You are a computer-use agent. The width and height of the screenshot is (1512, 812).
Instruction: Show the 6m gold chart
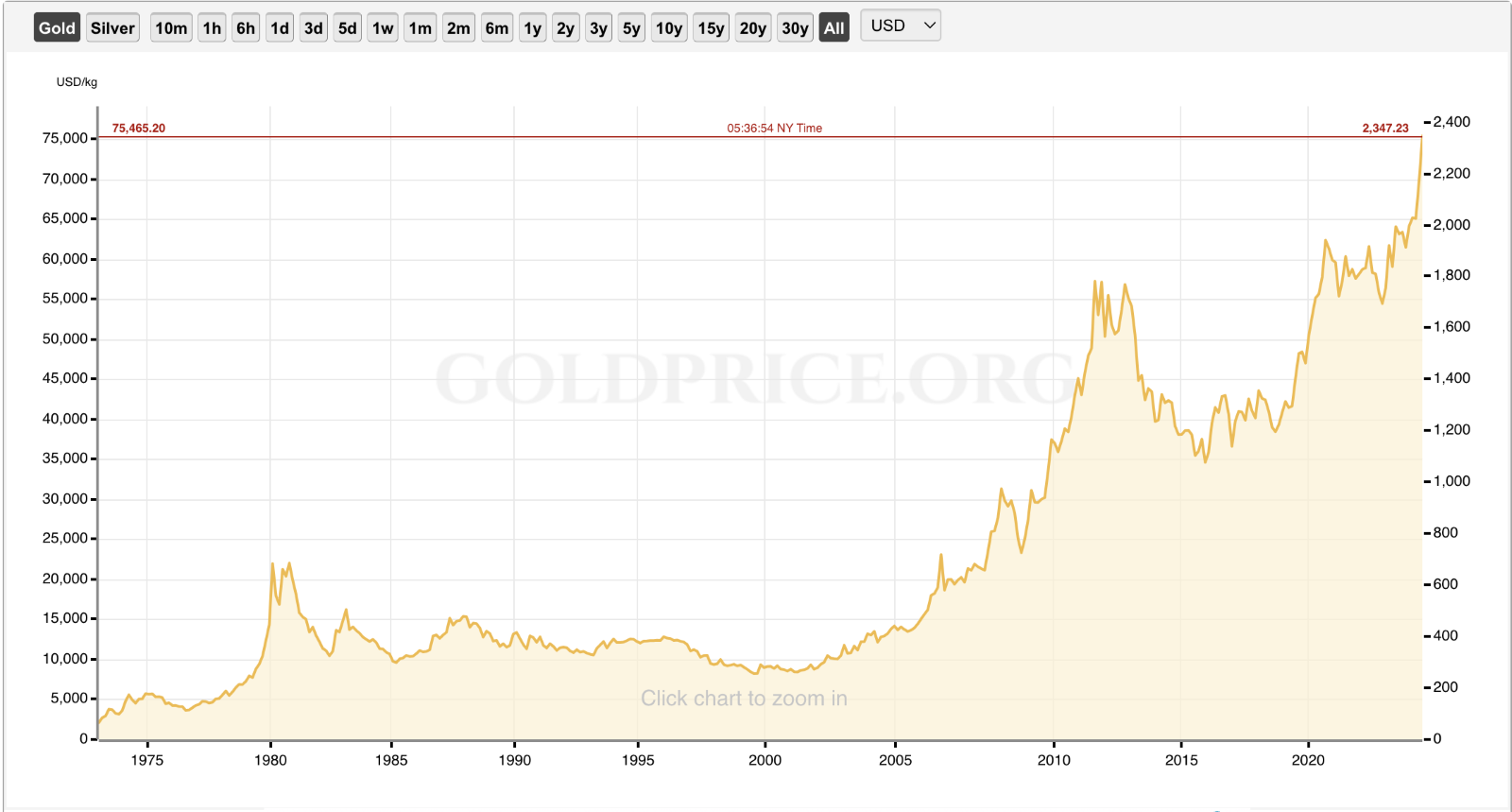click(497, 27)
